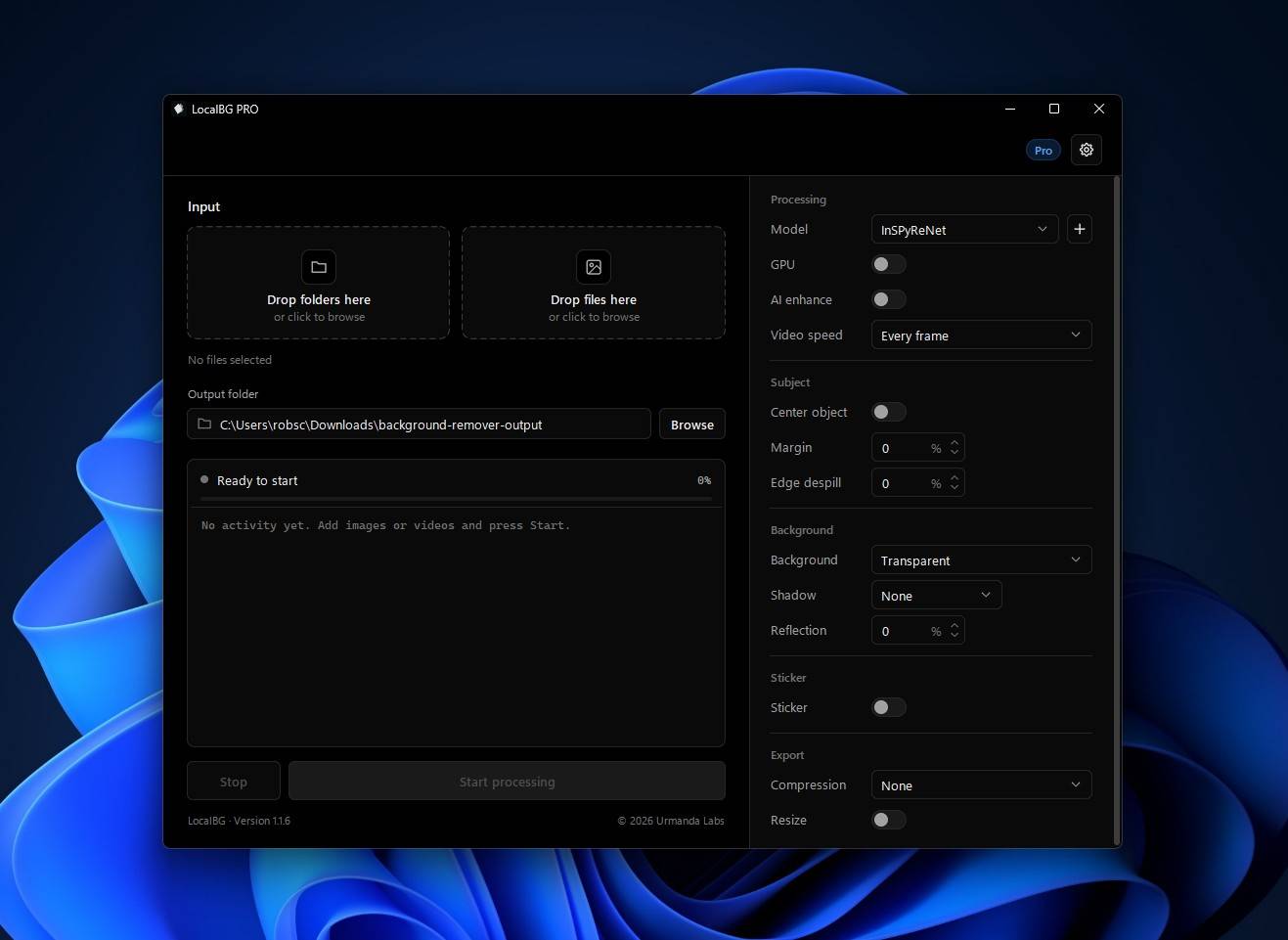Click the image icon in Drop files area
1288x940 pixels.
click(594, 267)
